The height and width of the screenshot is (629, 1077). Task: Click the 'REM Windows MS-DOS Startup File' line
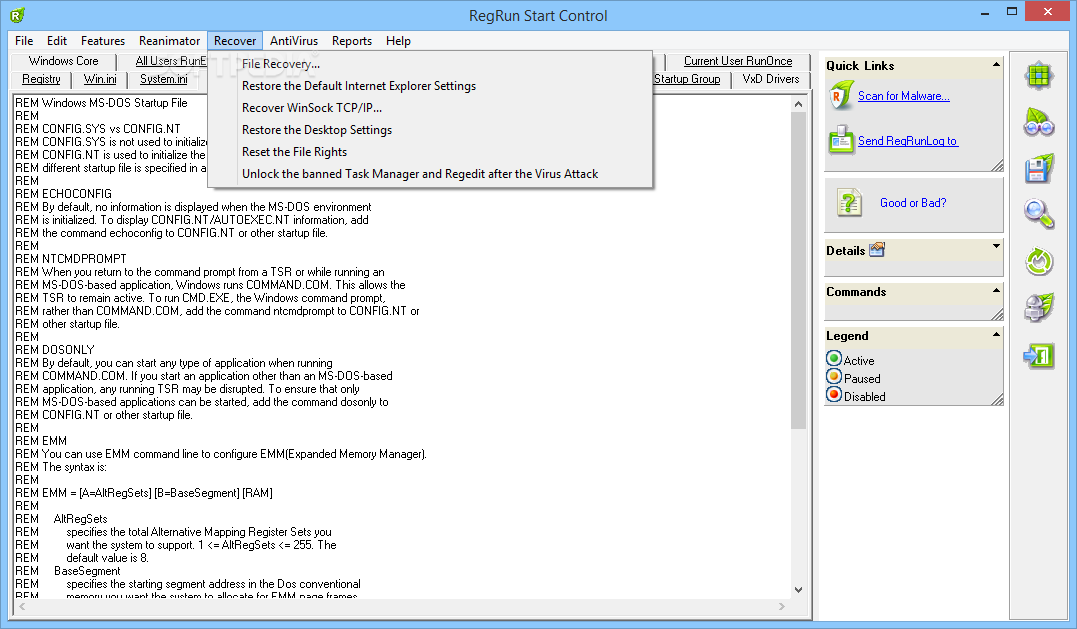101,103
